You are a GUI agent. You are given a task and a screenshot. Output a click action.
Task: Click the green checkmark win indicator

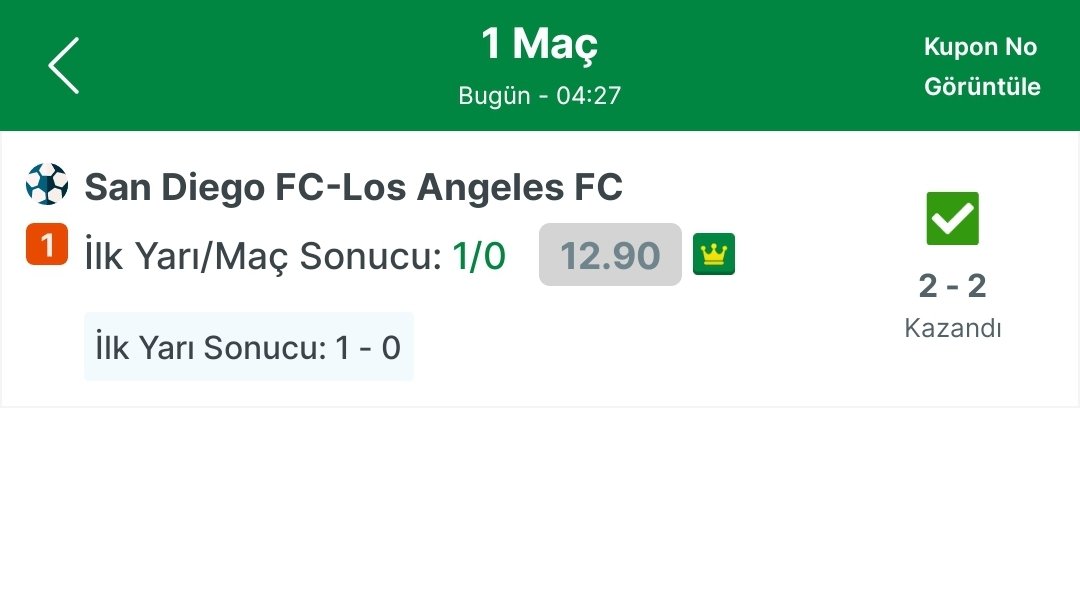(953, 218)
